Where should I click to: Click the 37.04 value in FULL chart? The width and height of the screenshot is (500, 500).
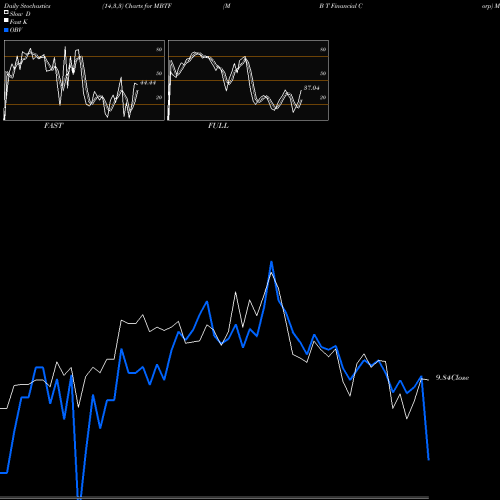coord(312,88)
